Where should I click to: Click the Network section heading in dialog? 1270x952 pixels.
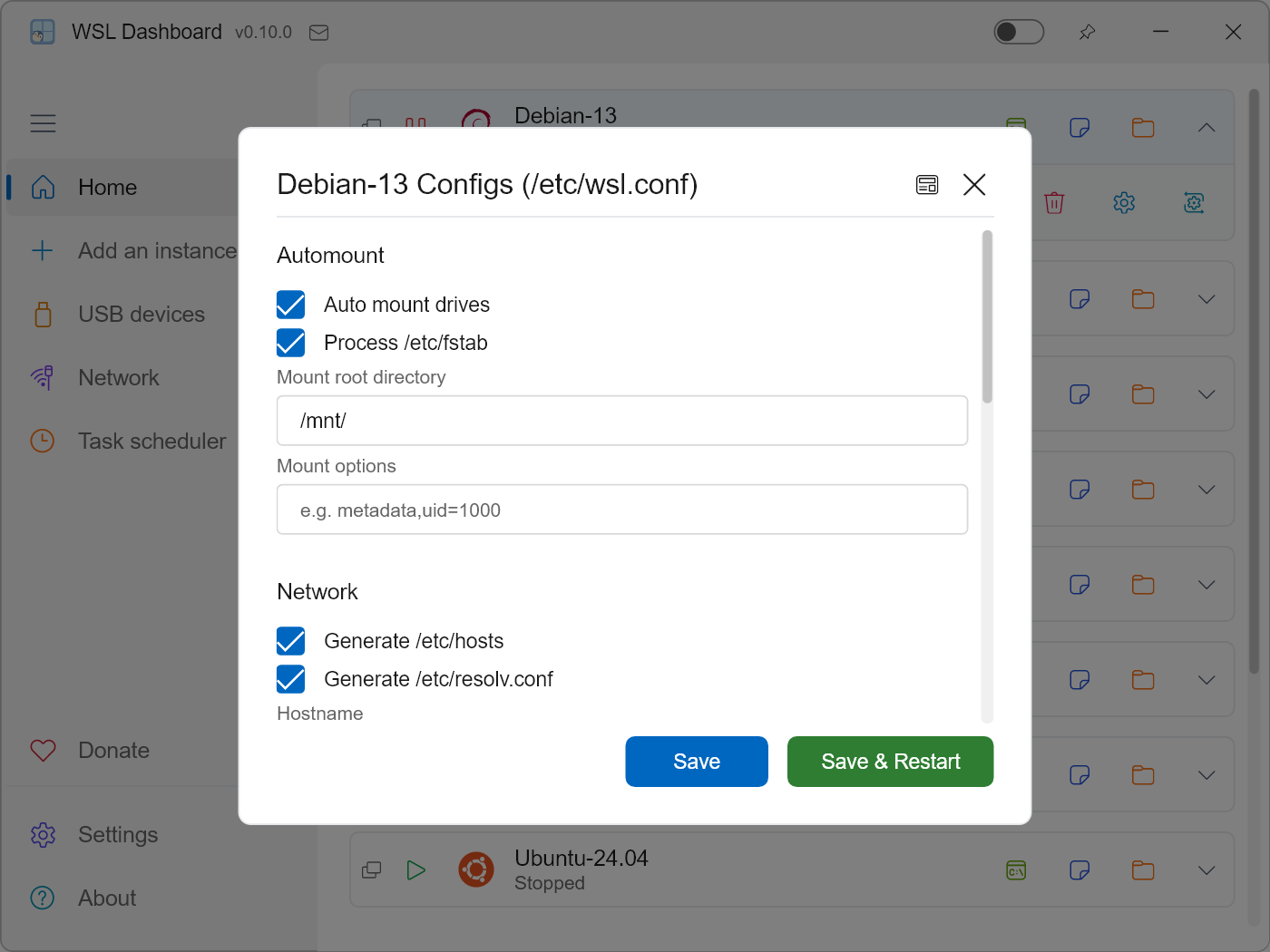[x=317, y=592]
